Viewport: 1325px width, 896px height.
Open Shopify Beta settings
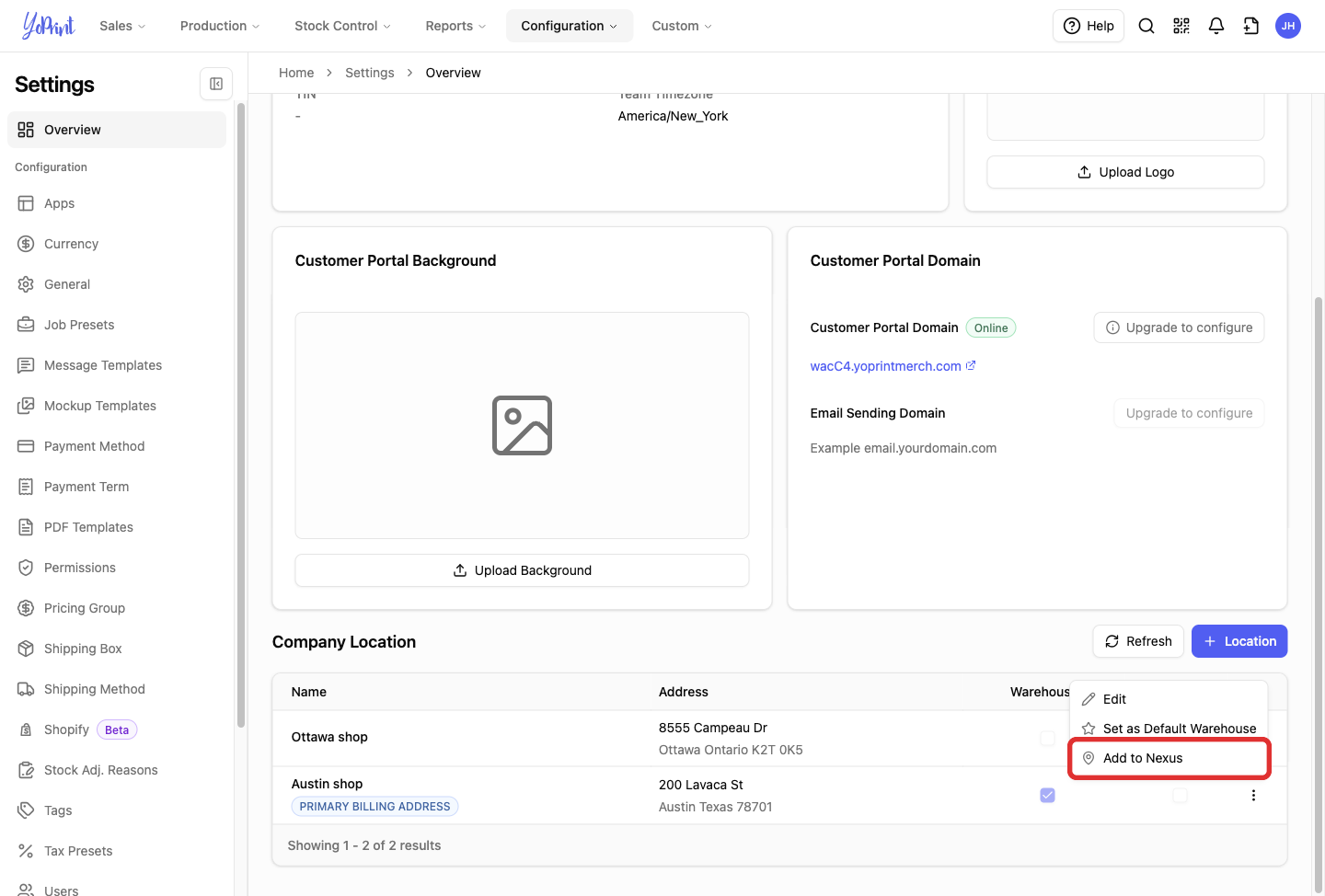[117, 729]
